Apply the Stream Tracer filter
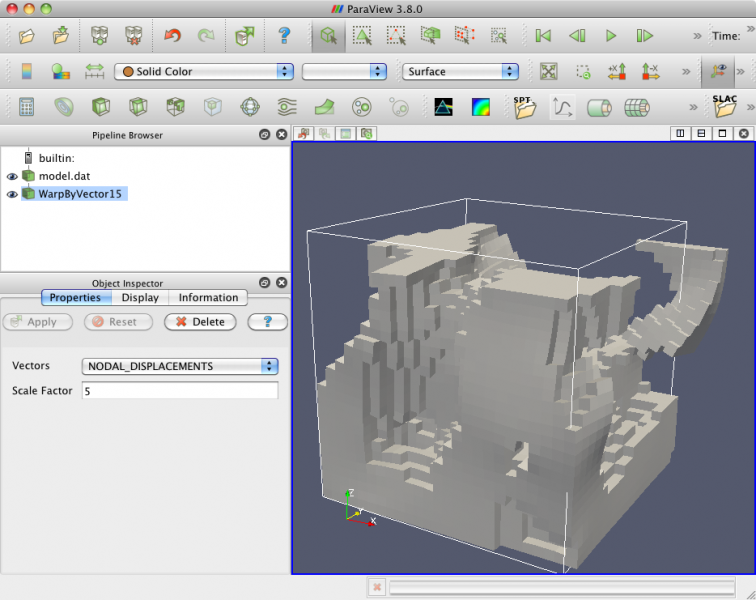This screenshot has width=756, height=600. pyautogui.click(x=287, y=107)
